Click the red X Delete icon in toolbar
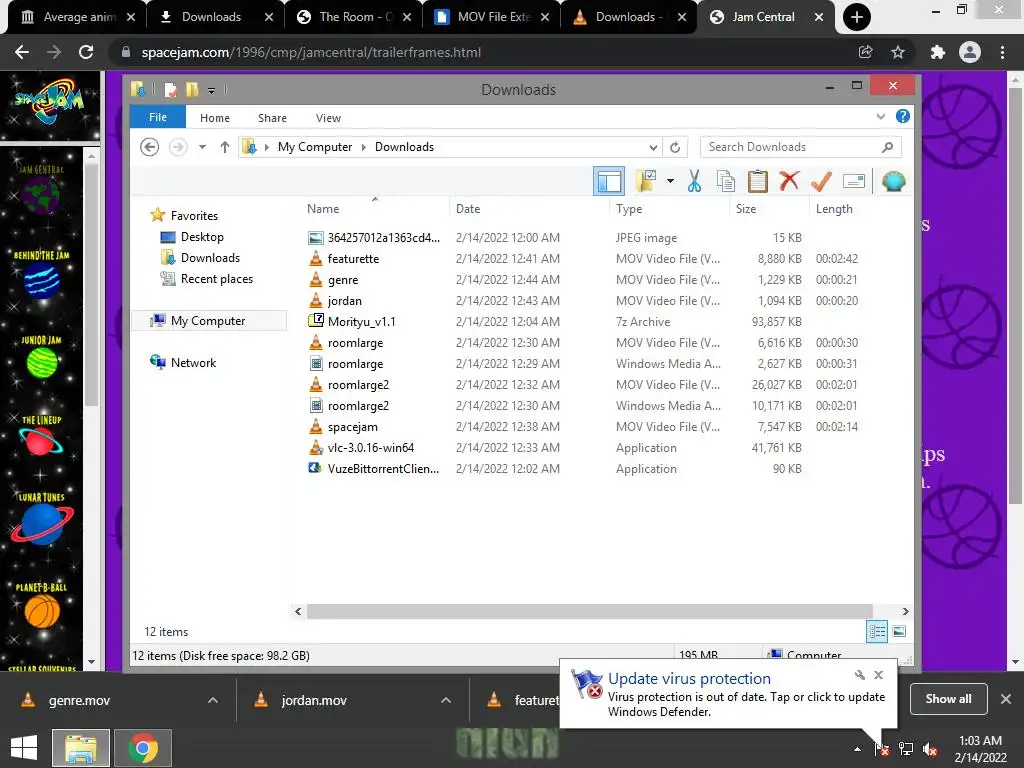The width and height of the screenshot is (1024, 768). (x=789, y=180)
